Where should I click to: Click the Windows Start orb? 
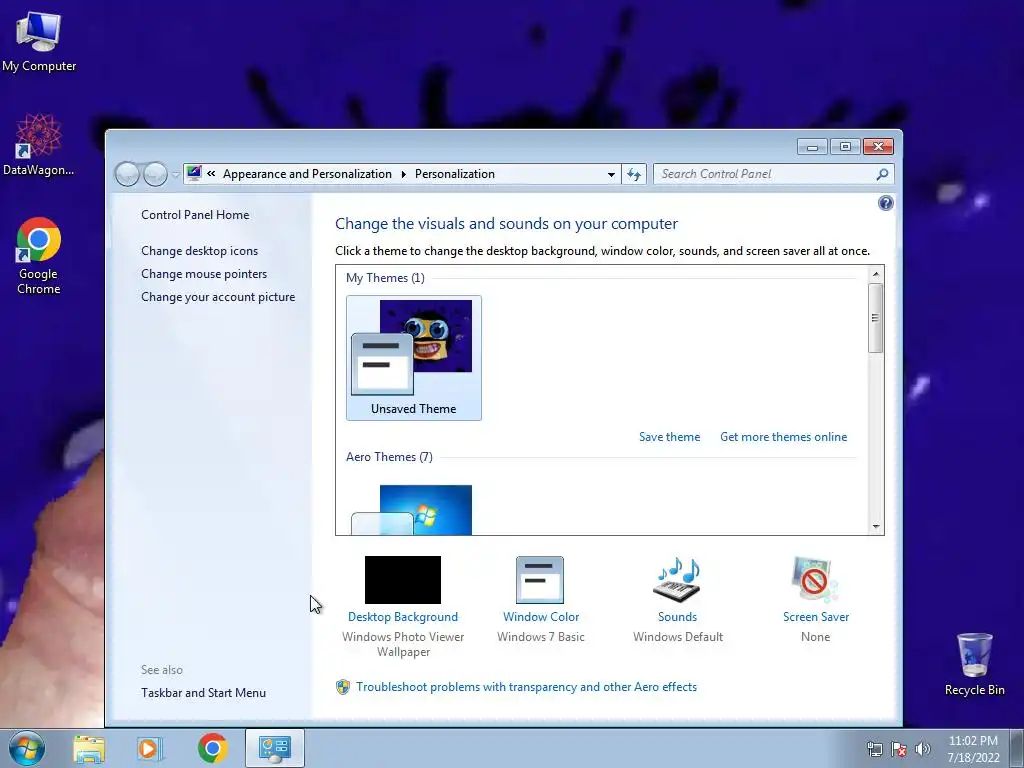coord(27,748)
